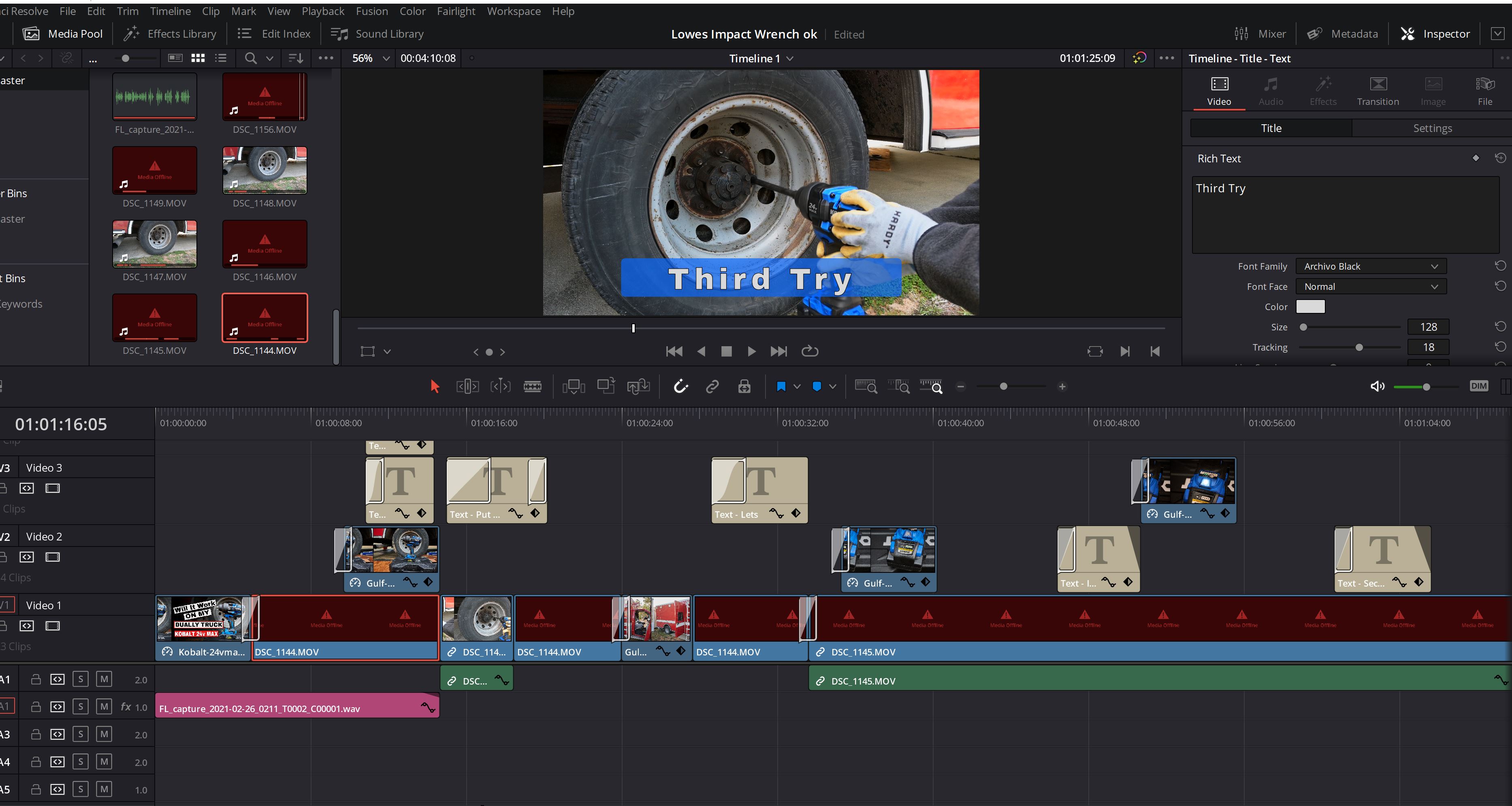
Task: Switch to the Settings tab in Inspector
Action: (1431, 128)
